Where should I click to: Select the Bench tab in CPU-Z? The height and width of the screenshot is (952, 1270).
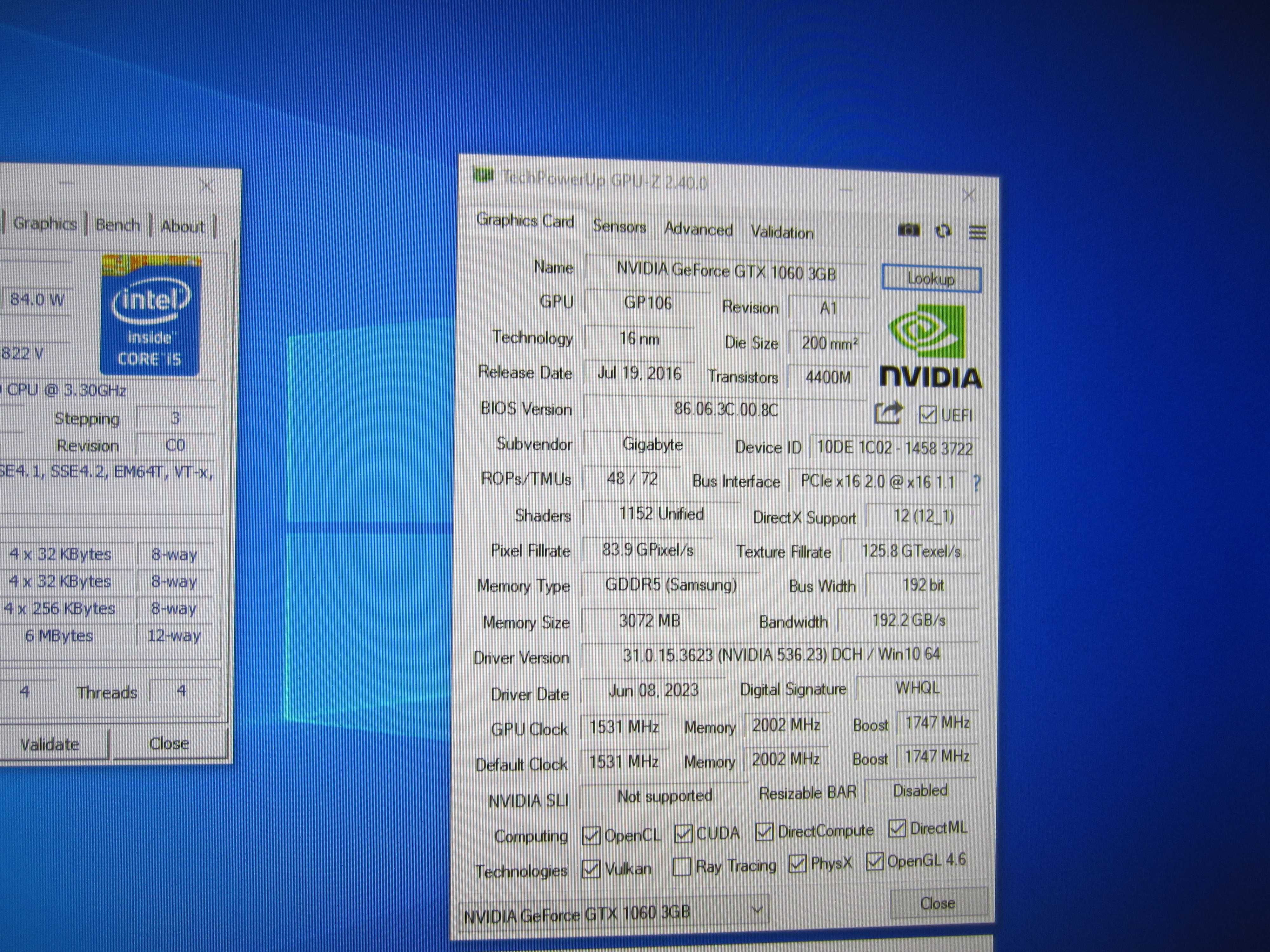click(118, 225)
